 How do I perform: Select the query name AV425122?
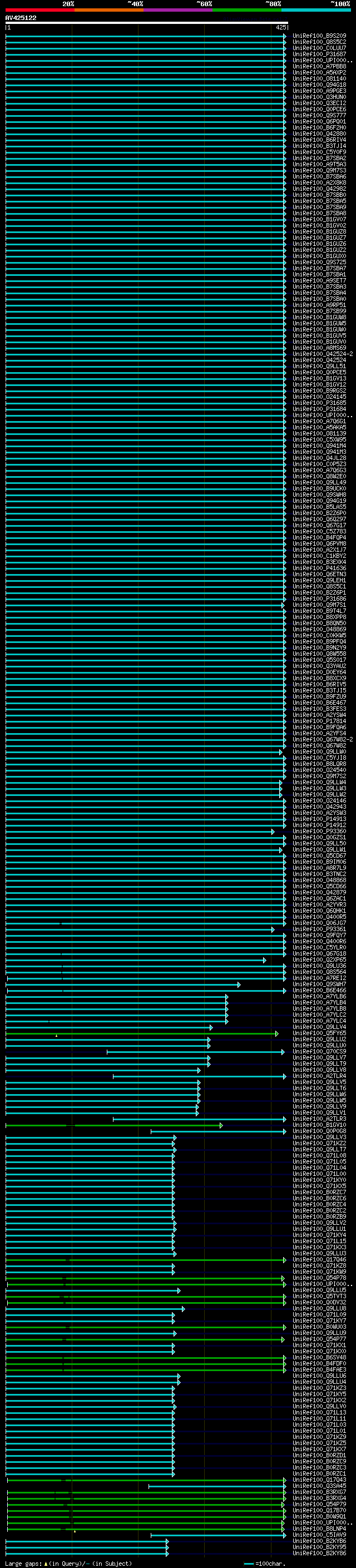click(21, 18)
